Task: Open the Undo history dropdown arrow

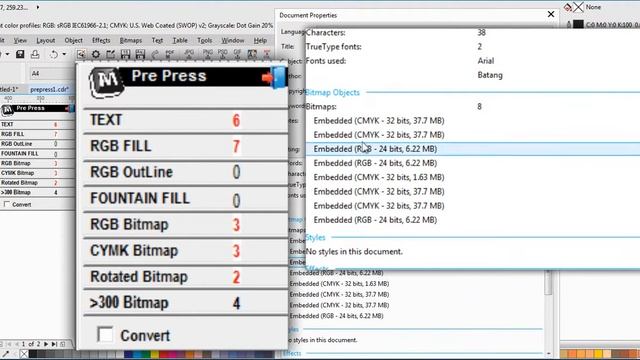Action: tap(64, 54)
